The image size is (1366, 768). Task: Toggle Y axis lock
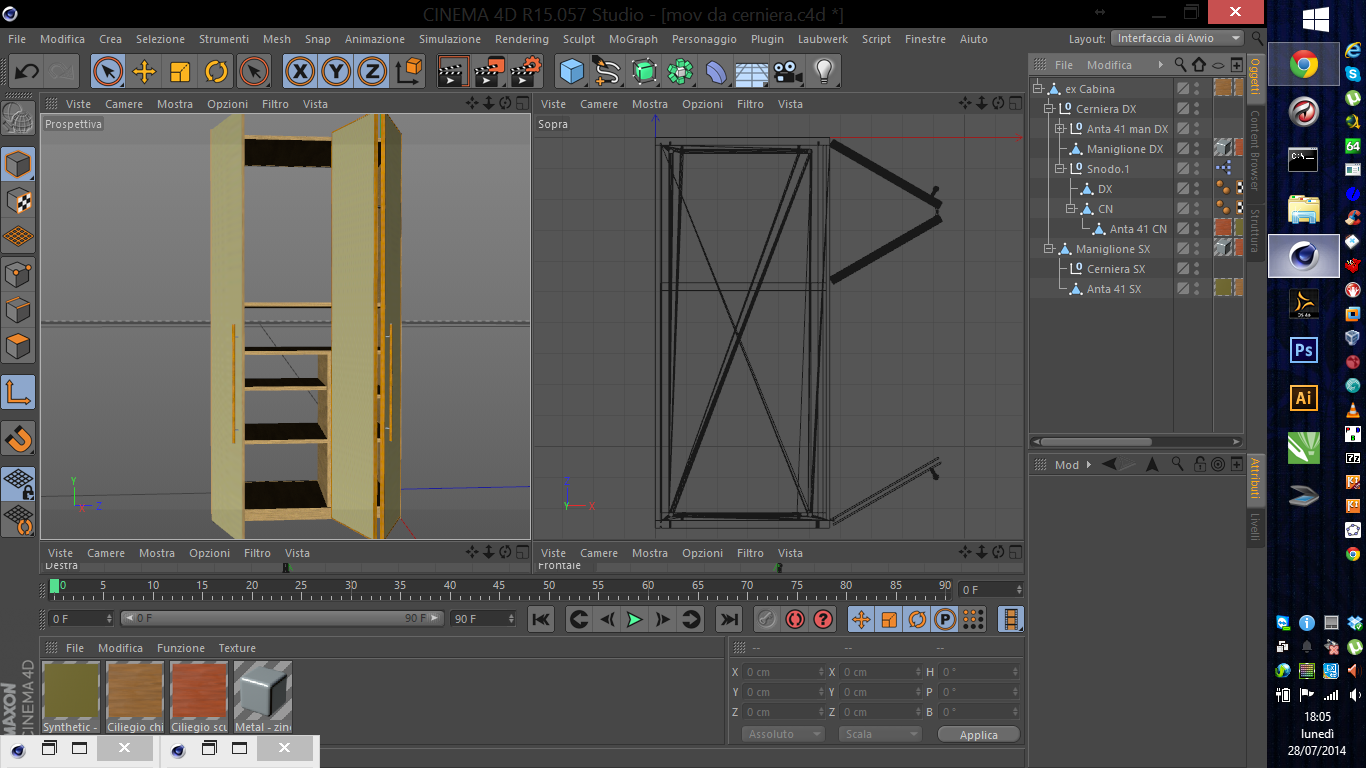[x=336, y=71]
